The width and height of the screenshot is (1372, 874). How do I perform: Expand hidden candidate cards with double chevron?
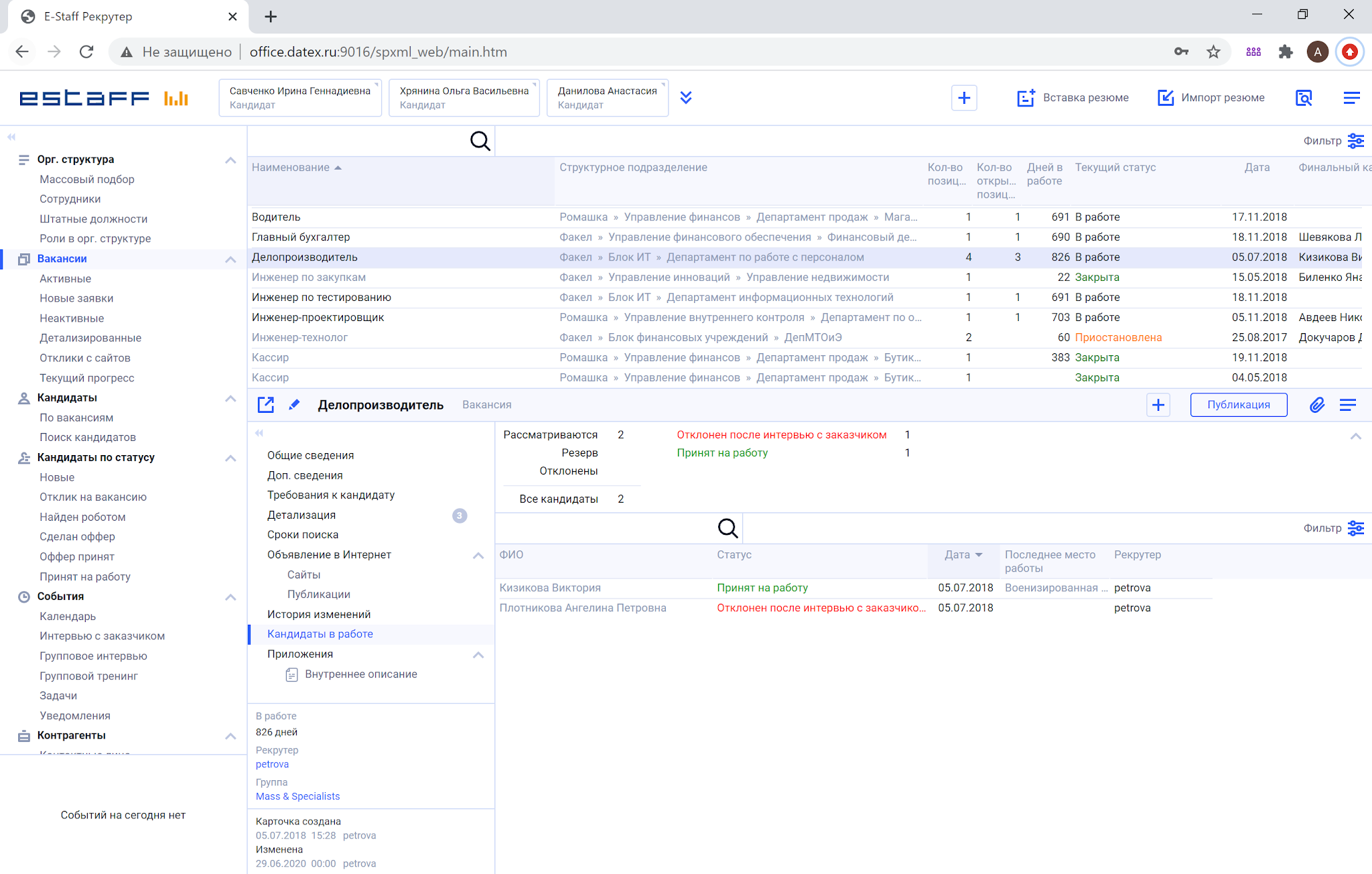pos(686,97)
